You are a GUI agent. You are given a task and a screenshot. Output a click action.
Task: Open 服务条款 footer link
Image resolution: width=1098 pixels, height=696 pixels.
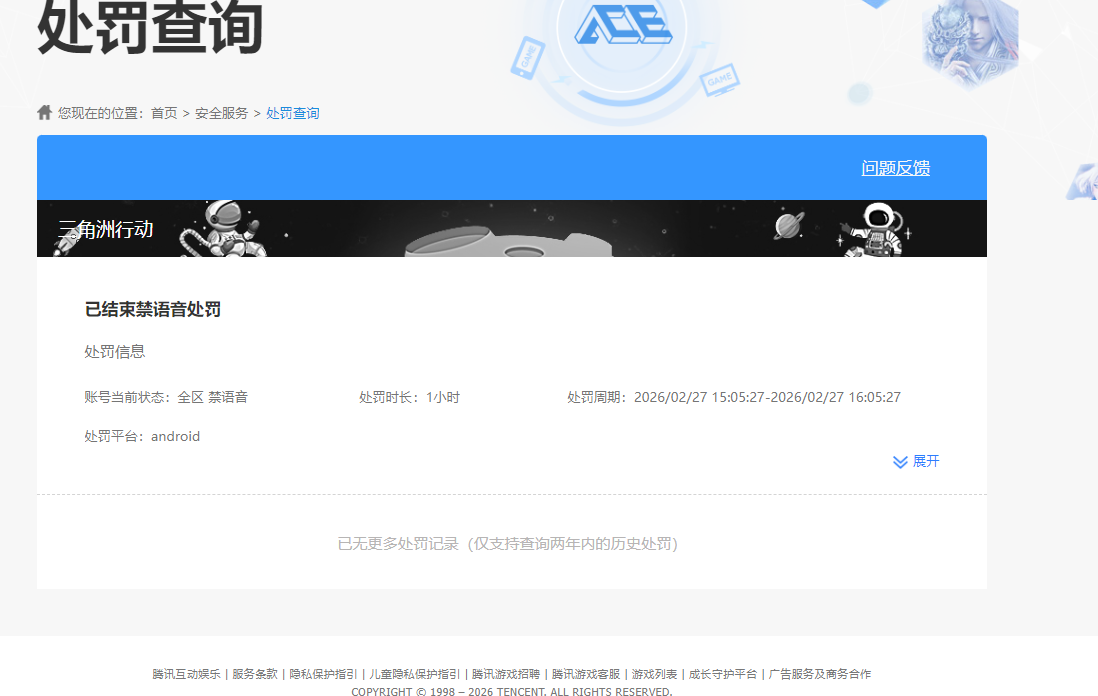tap(255, 674)
